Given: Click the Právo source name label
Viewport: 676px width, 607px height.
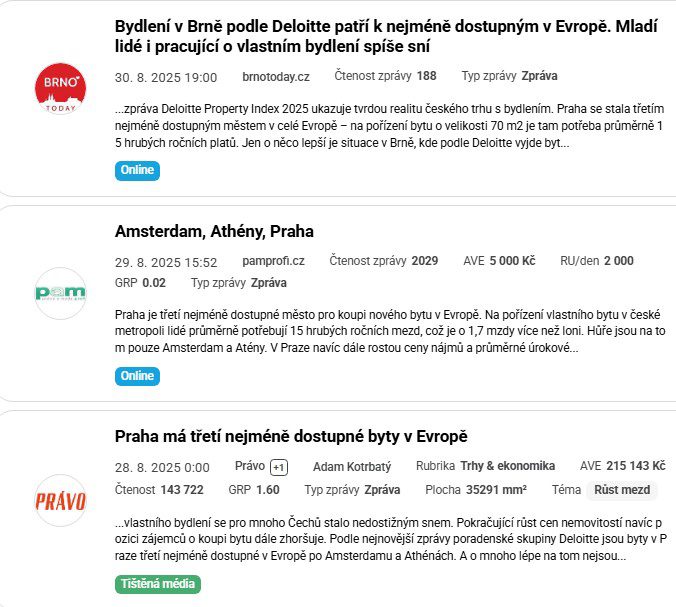Looking at the screenshot, I should [x=249, y=466].
